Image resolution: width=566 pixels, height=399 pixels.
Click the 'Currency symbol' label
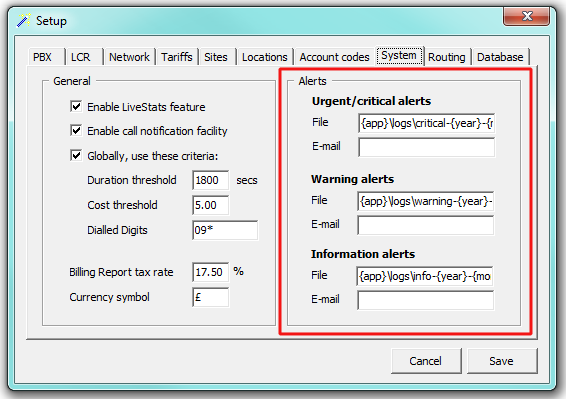[109, 297]
